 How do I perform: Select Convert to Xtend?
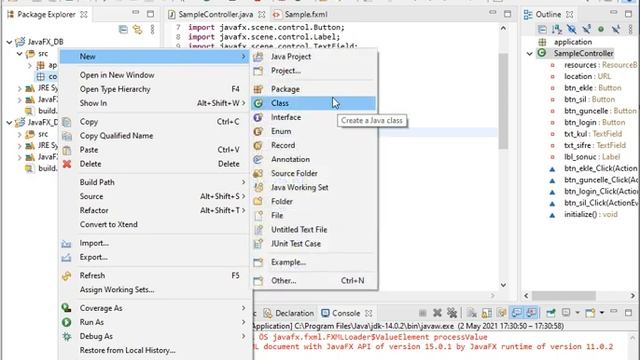point(154,224)
